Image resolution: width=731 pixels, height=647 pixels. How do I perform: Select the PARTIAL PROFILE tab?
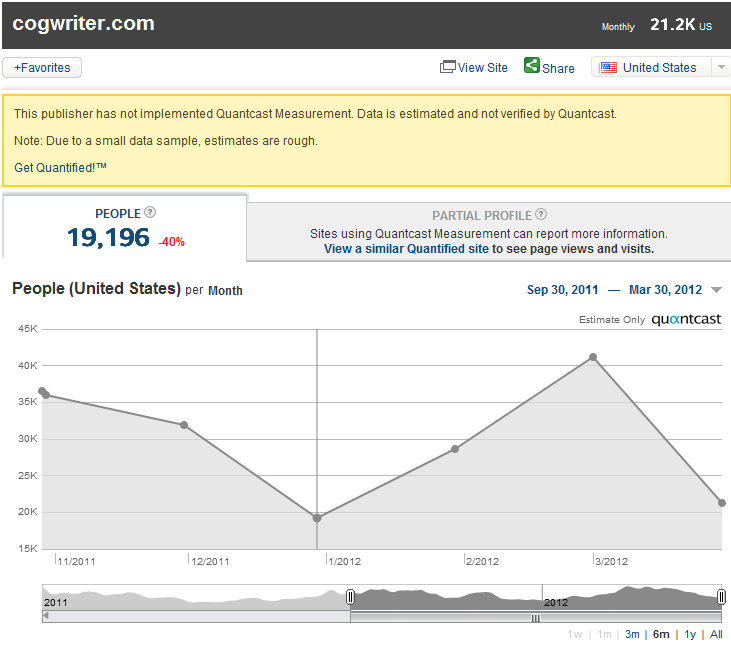[489, 232]
